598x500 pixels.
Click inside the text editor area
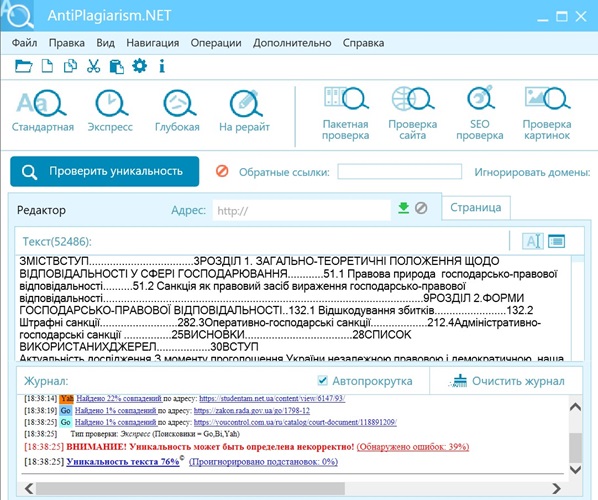tap(294, 308)
